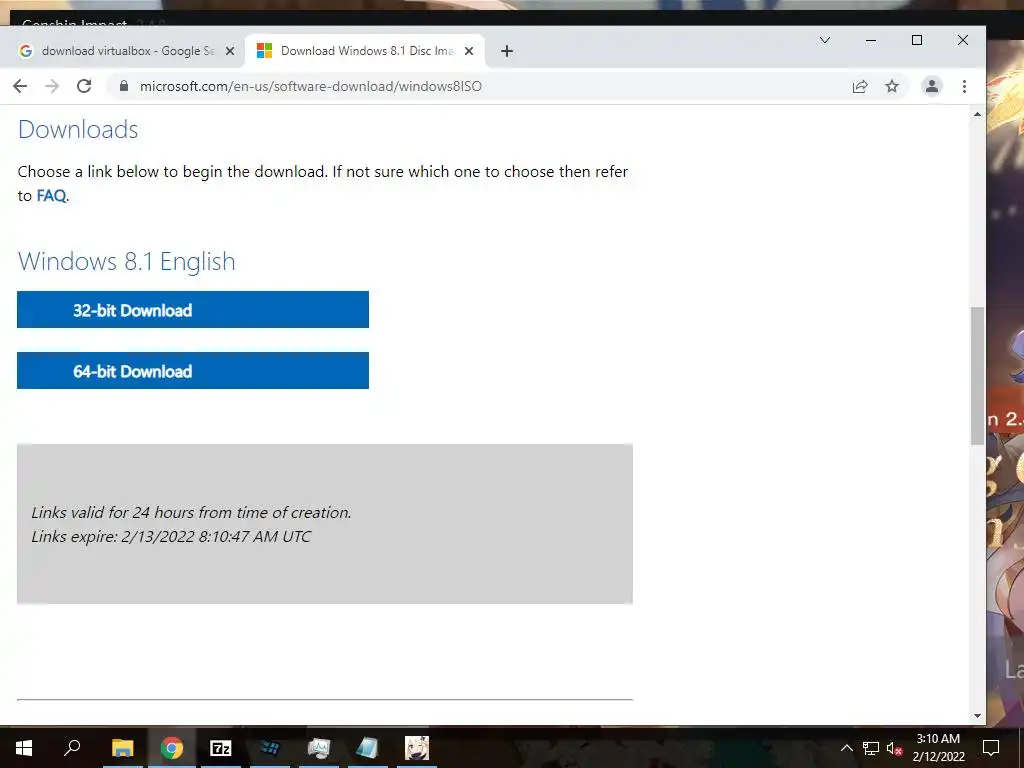The image size is (1024, 768).
Task: Click the browser forward arrow
Action: point(52,86)
